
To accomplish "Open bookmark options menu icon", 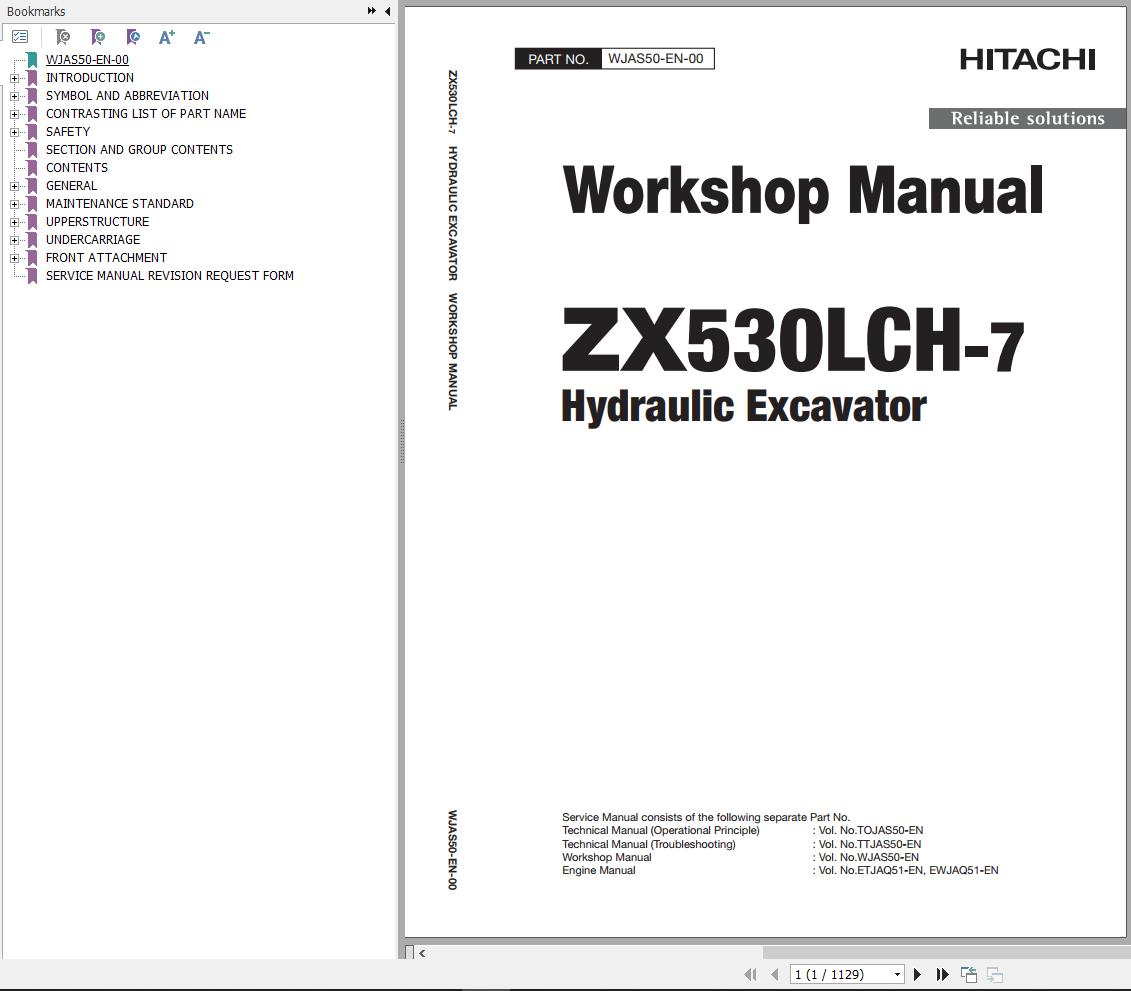I will (20, 37).
